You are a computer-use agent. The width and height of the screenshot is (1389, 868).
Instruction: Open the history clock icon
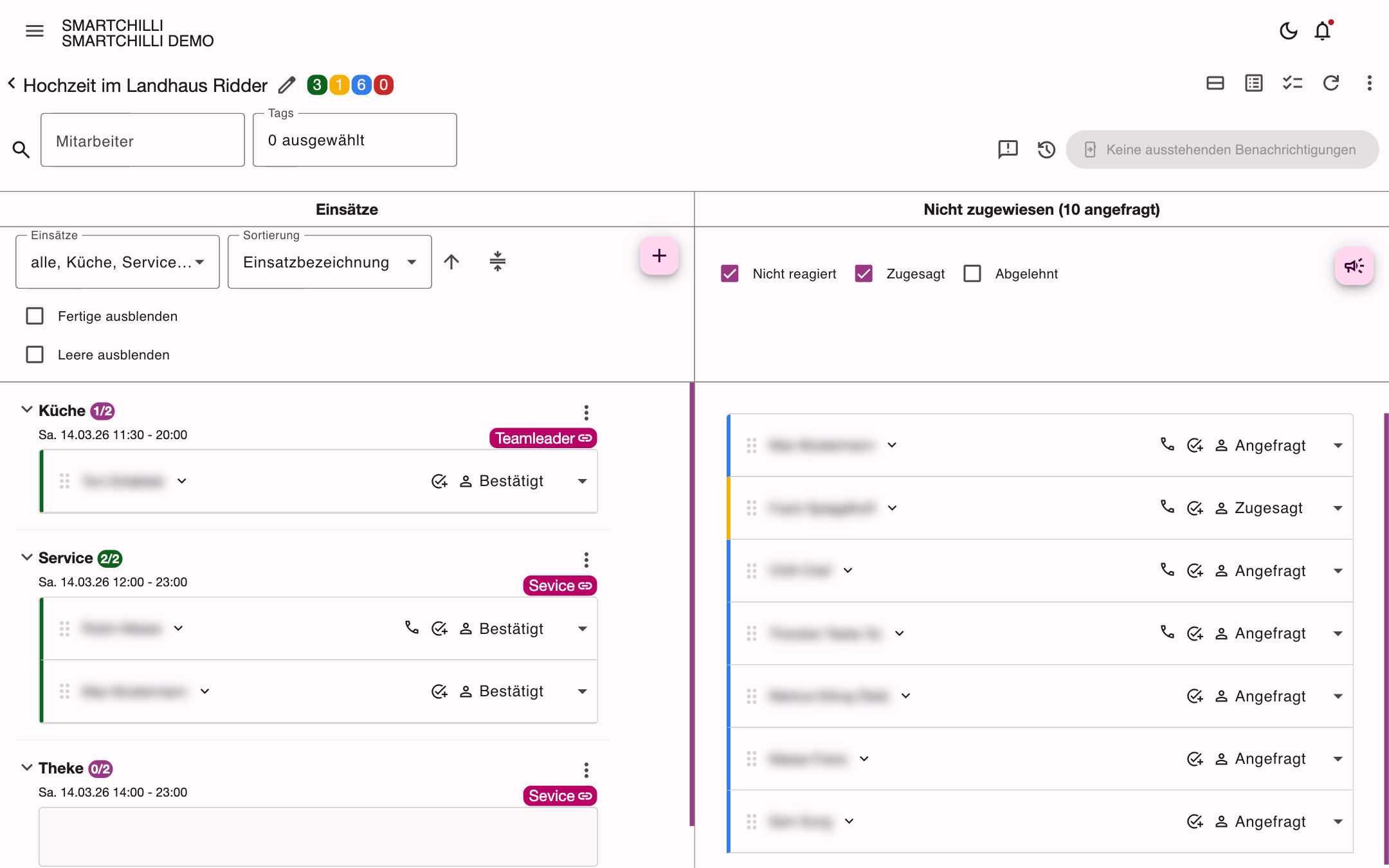pos(1046,149)
